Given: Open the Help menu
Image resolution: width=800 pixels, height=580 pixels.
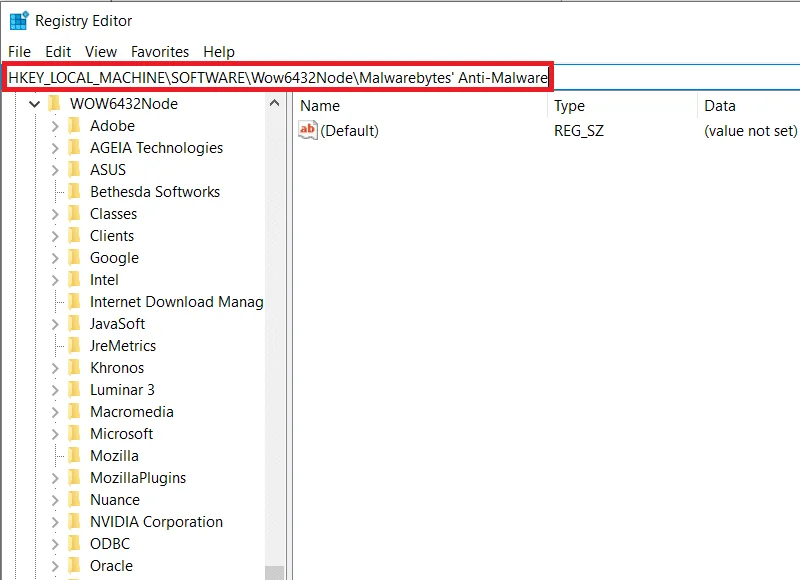Looking at the screenshot, I should tap(219, 52).
